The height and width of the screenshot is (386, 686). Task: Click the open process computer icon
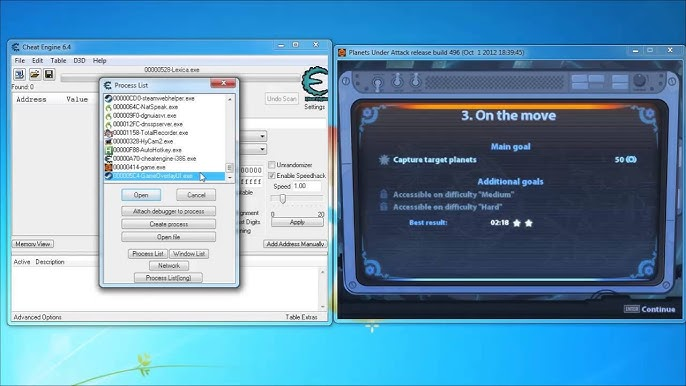click(20, 74)
